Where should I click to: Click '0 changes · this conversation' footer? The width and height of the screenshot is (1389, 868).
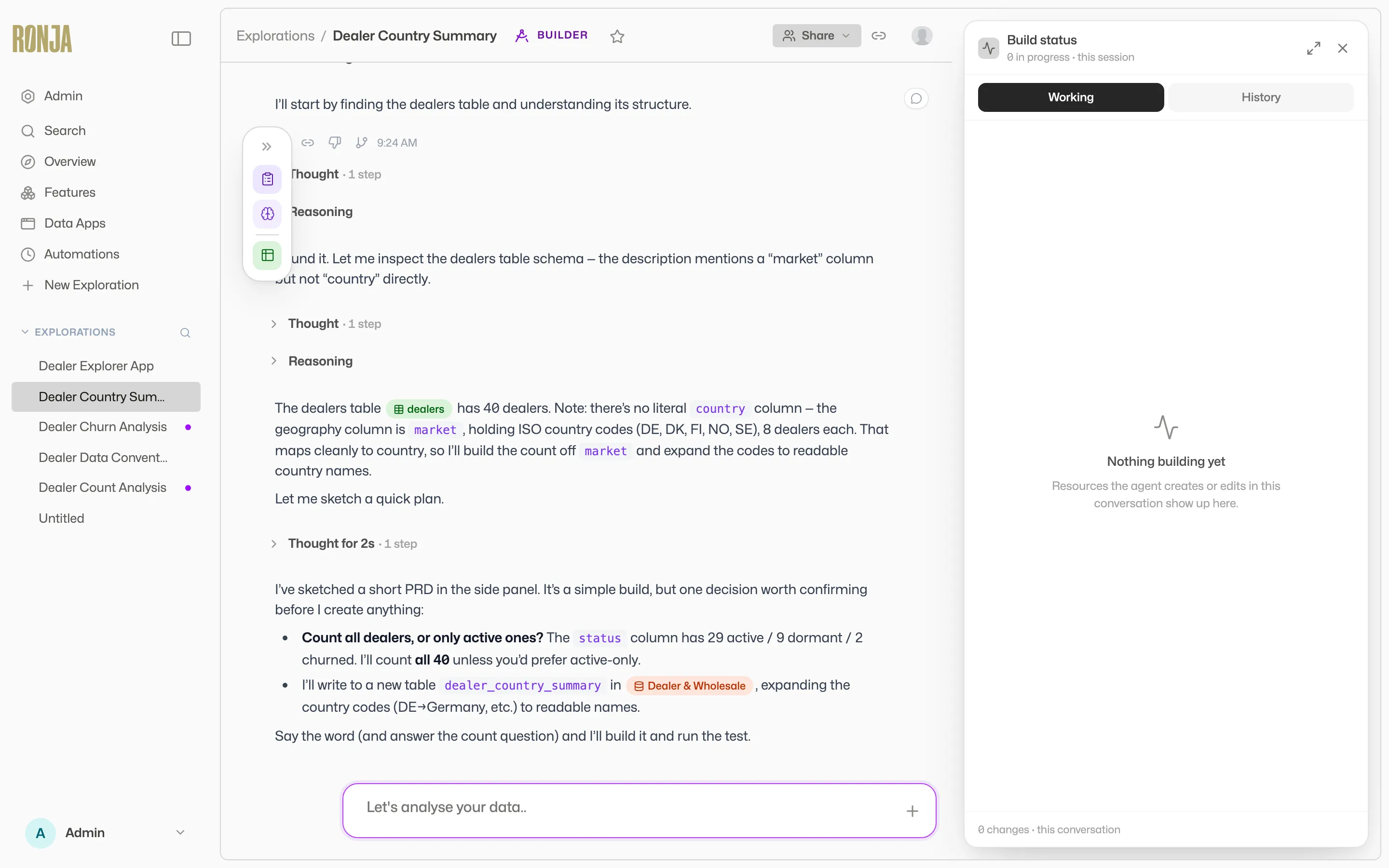[1049, 829]
